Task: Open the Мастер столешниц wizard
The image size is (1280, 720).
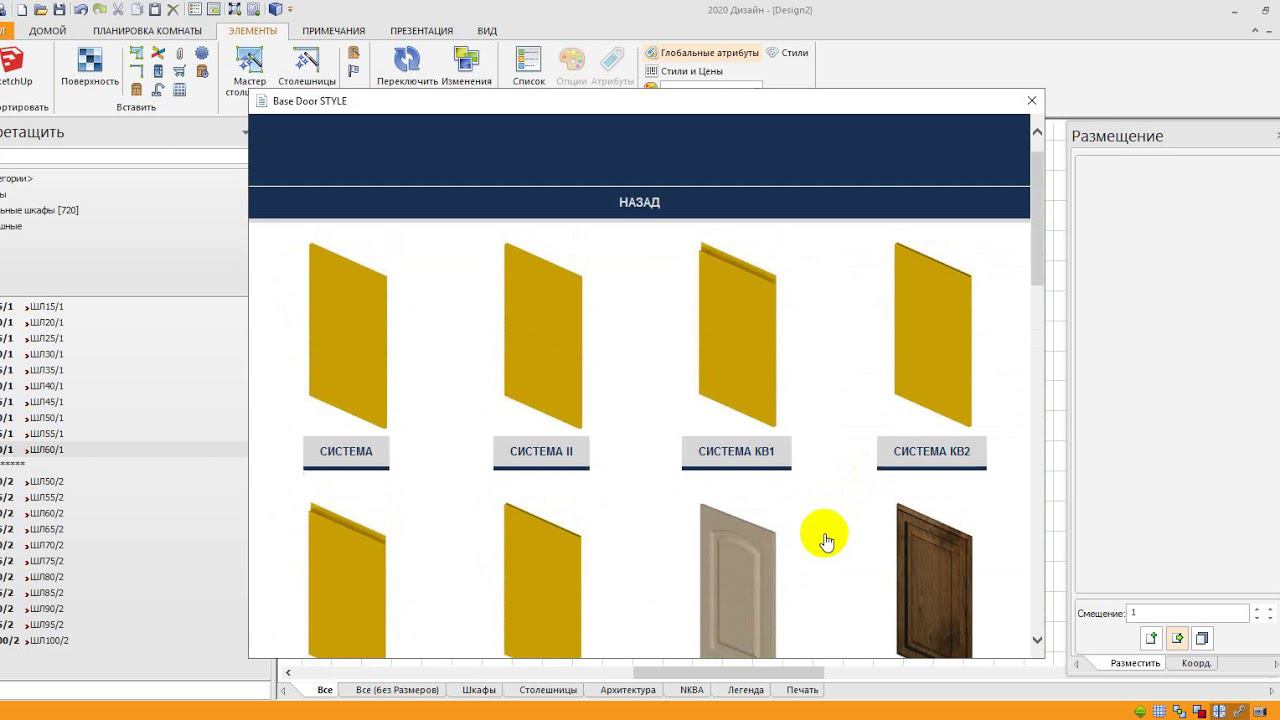Action: tap(249, 70)
